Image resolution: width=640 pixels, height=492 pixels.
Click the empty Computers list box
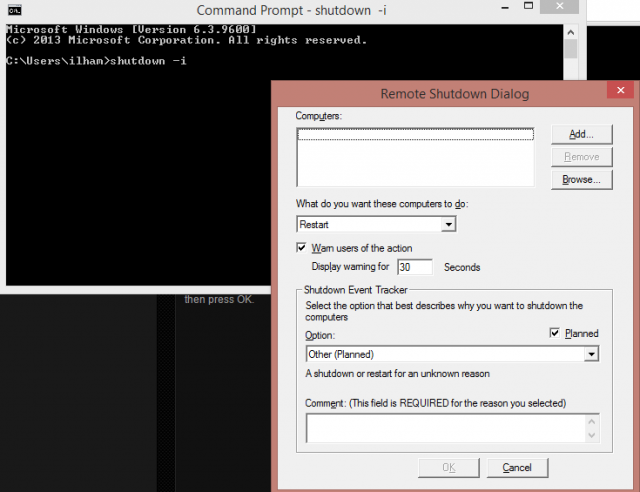416,155
